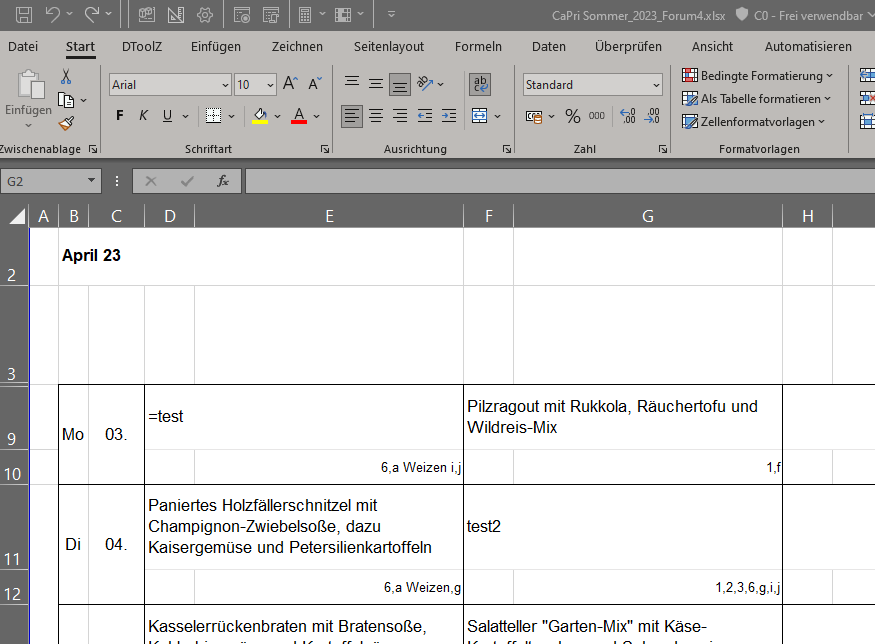
Task: Click Als Tabelle formatieren
Action: coord(756,99)
